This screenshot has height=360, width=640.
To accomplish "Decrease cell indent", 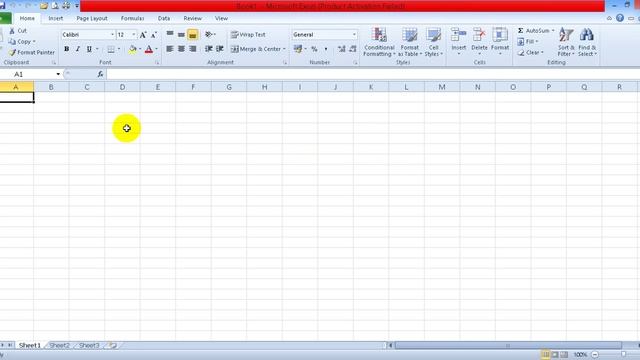I will pyautogui.click(x=209, y=49).
